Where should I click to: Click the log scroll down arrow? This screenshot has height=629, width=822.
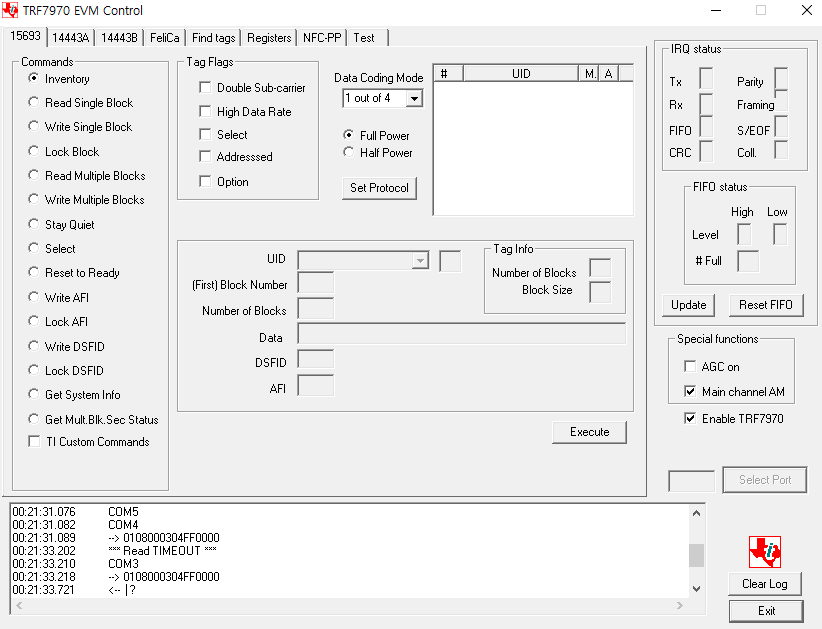click(696, 589)
